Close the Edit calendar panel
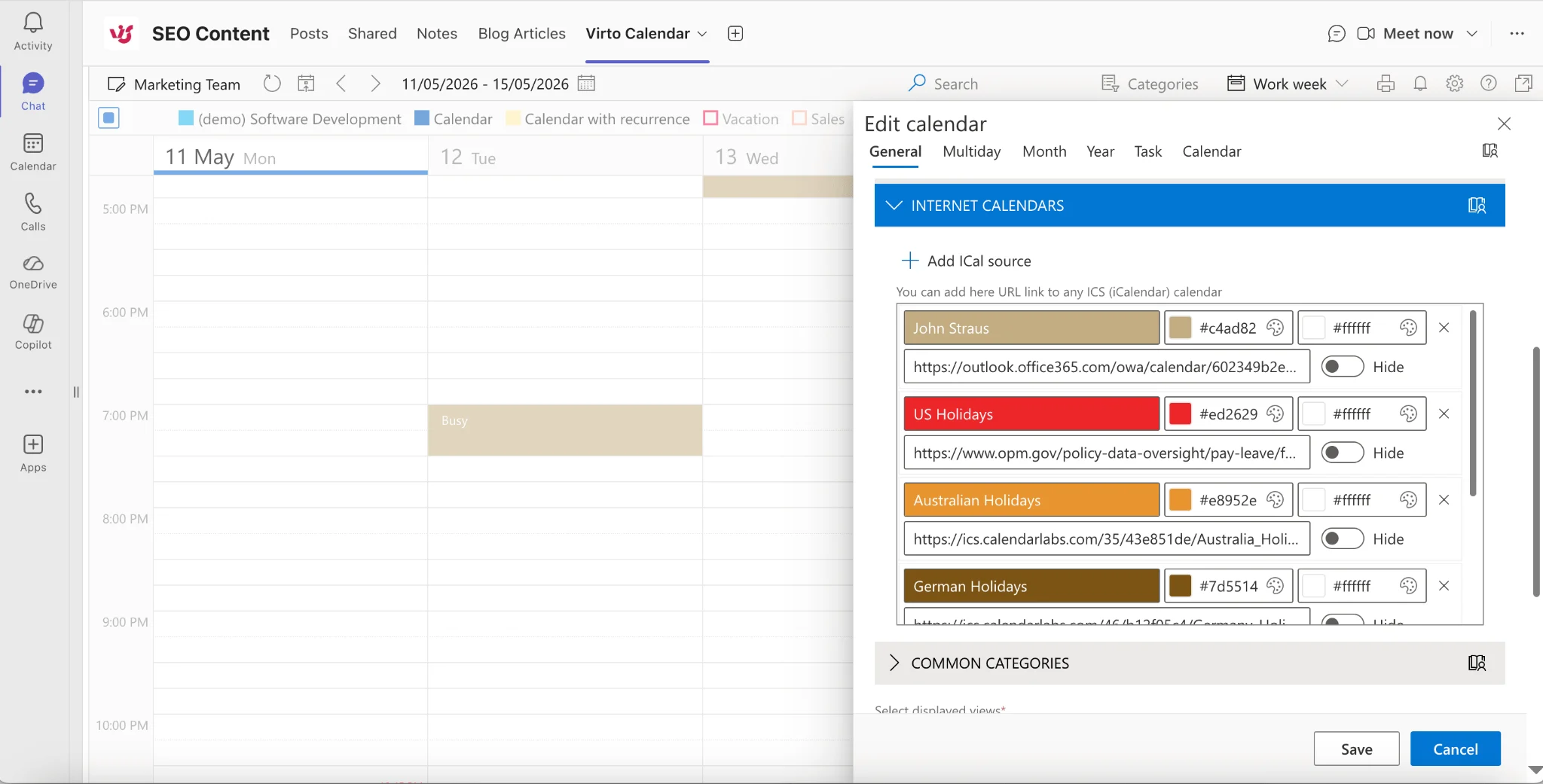 pyautogui.click(x=1504, y=124)
